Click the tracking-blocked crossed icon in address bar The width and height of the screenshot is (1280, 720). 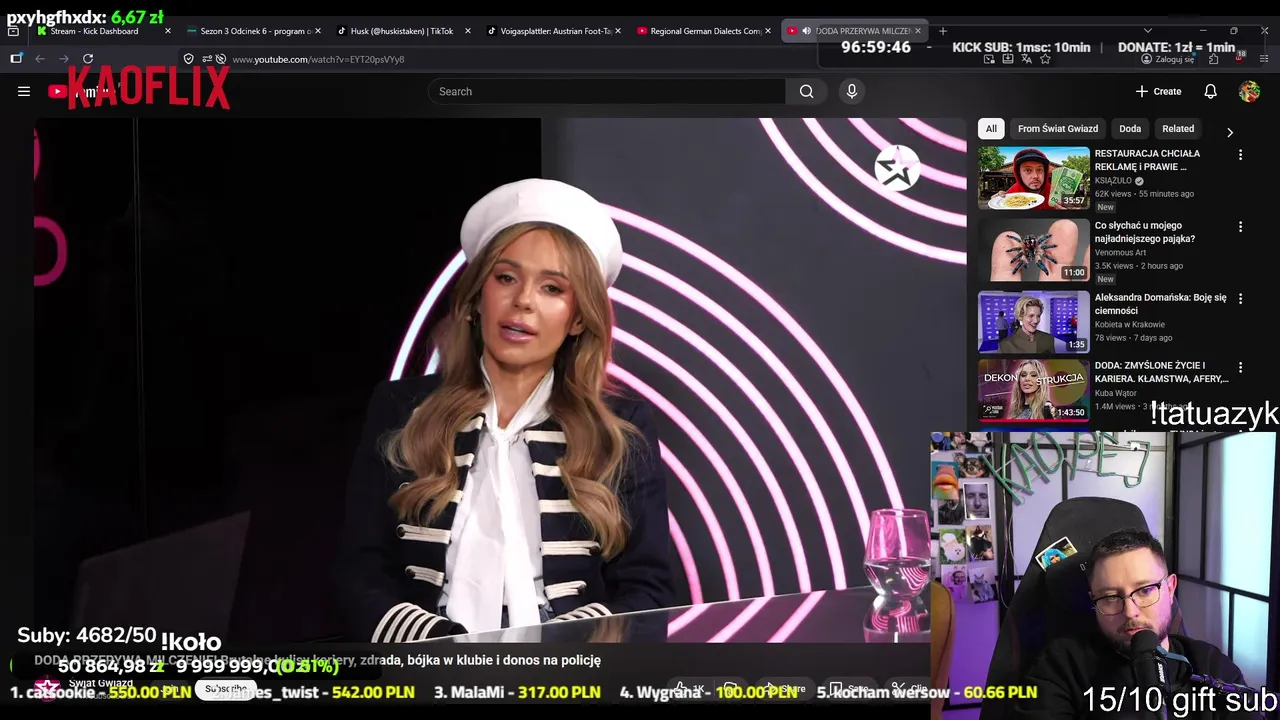220,59
